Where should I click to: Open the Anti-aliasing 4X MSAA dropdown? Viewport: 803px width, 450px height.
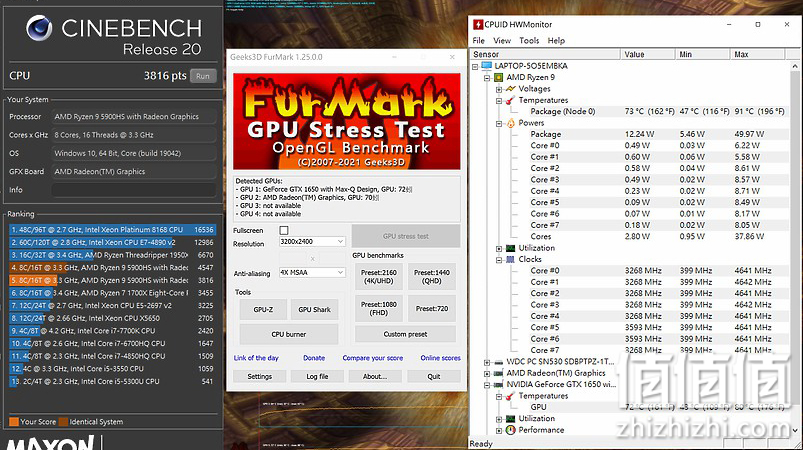coord(312,272)
